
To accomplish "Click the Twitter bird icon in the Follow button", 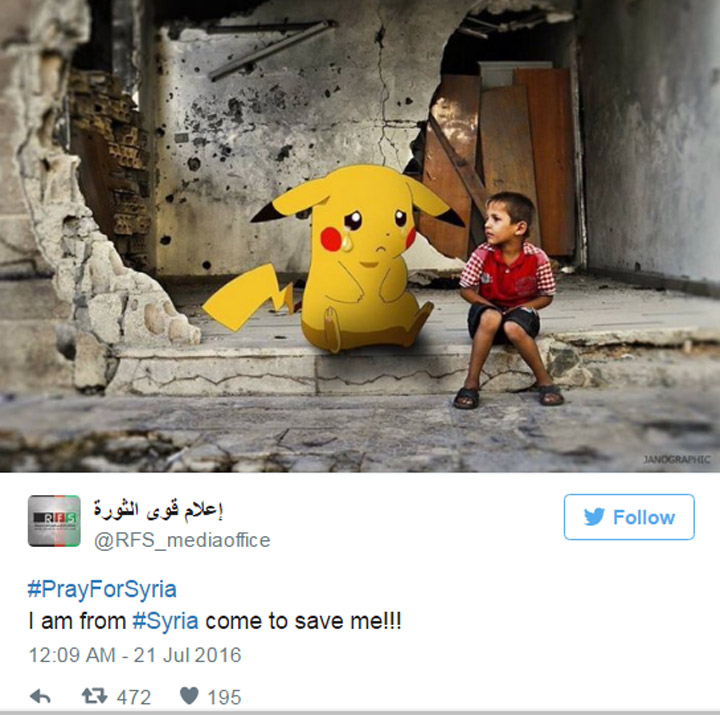I will click(594, 517).
